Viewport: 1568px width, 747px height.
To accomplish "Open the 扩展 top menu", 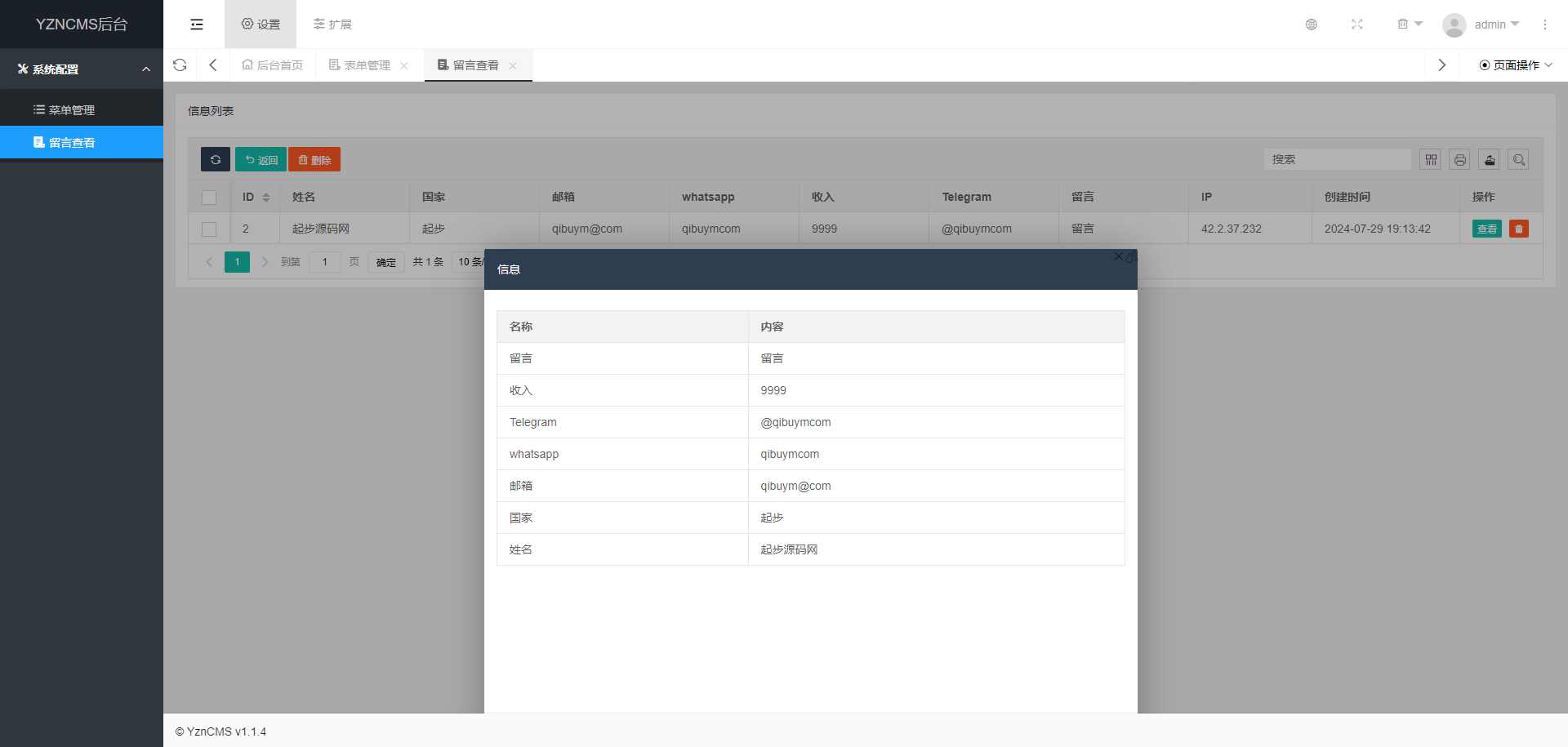I will pyautogui.click(x=332, y=24).
